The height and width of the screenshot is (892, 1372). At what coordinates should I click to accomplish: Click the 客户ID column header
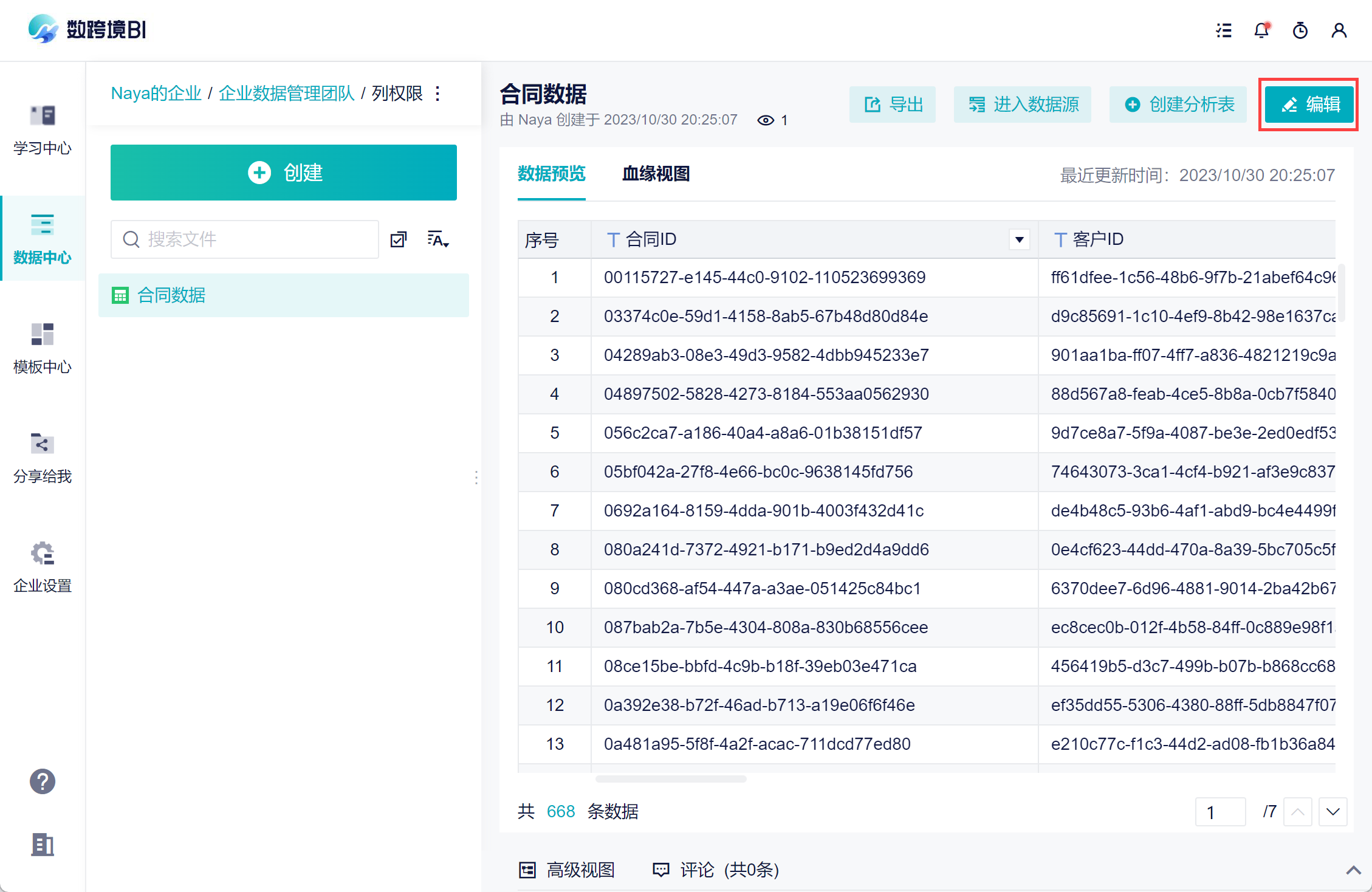[x=1187, y=239]
